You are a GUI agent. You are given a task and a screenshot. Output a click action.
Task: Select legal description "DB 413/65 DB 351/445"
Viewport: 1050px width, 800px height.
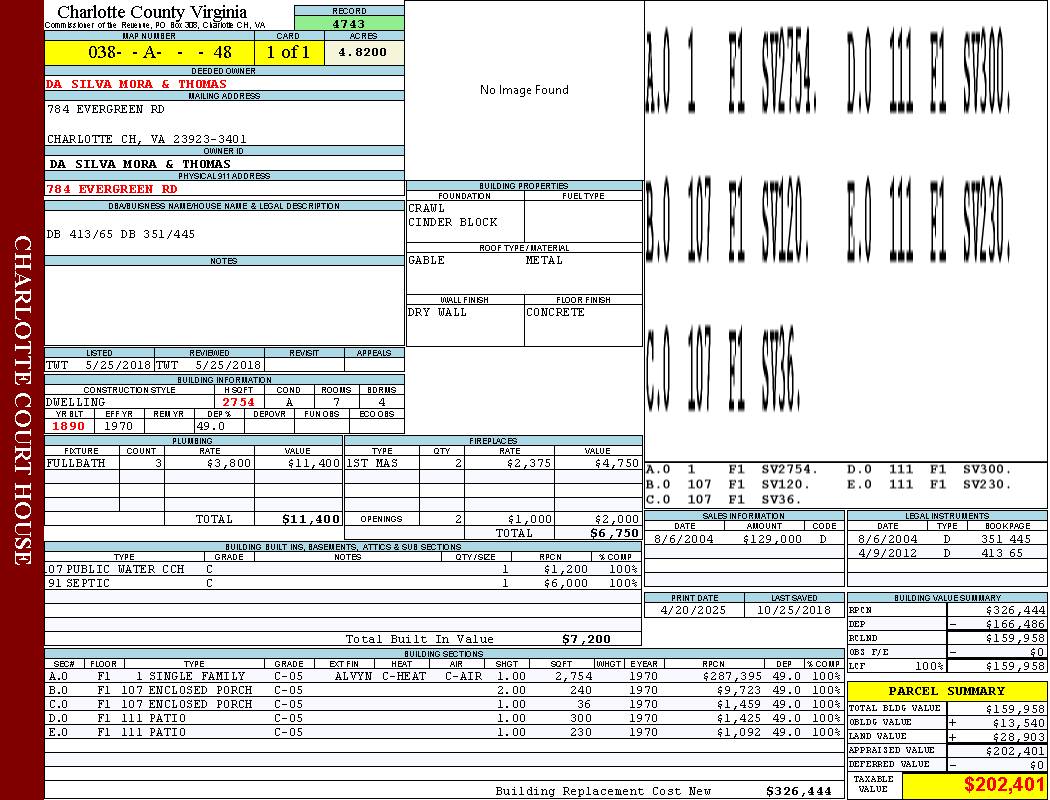click(x=121, y=234)
